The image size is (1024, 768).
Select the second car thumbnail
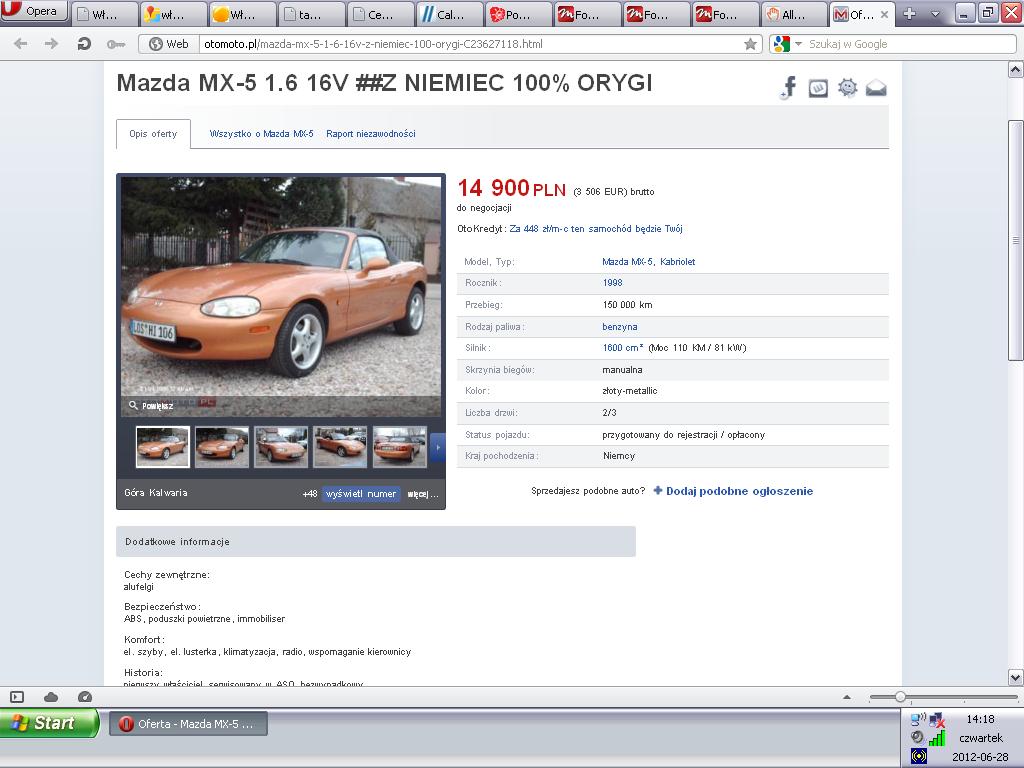click(x=222, y=447)
